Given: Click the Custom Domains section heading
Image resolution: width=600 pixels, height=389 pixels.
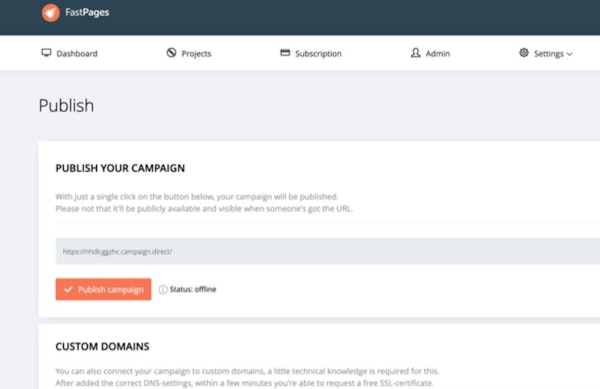Looking at the screenshot, I should point(103,347).
